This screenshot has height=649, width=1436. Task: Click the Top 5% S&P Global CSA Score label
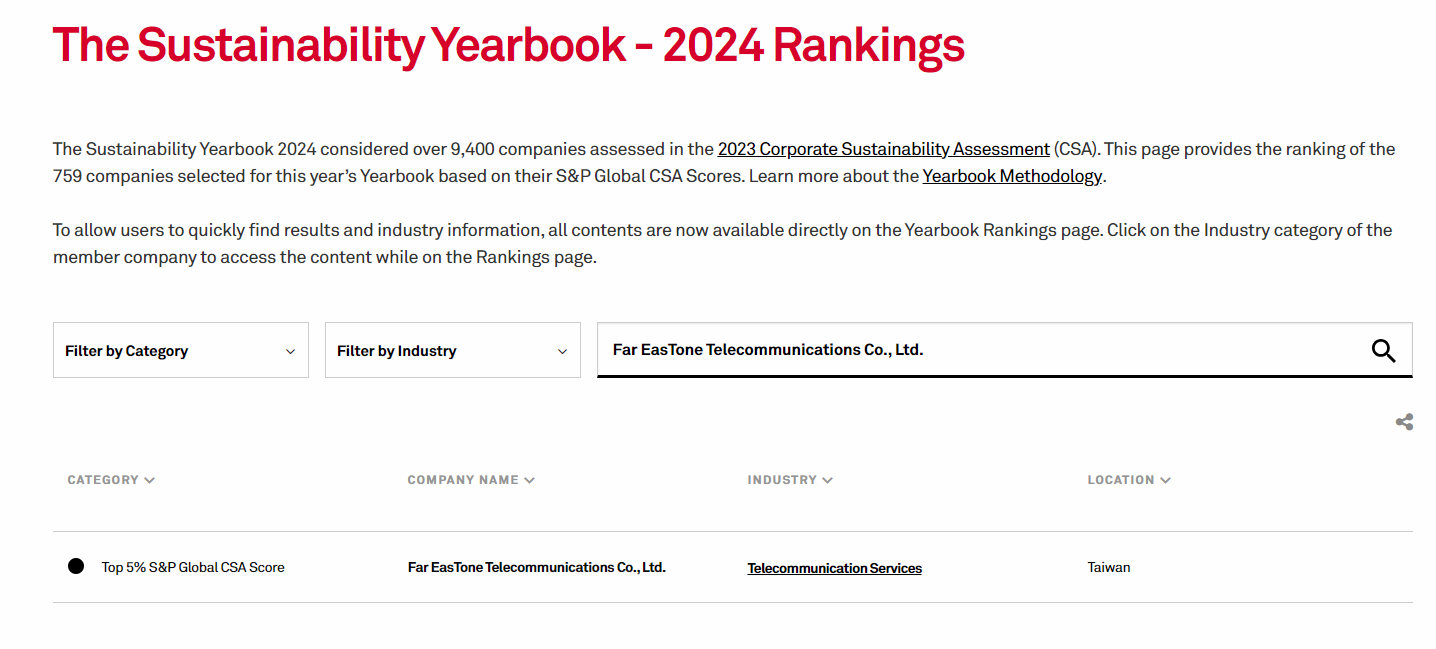(x=193, y=567)
